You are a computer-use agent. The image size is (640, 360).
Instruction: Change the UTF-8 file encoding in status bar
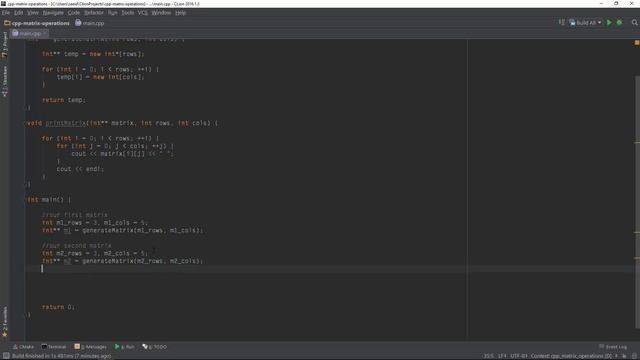pos(518,356)
